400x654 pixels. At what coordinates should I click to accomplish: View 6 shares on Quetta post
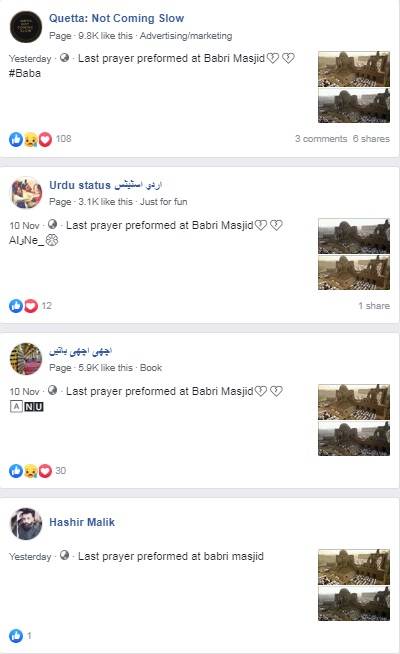(371, 138)
